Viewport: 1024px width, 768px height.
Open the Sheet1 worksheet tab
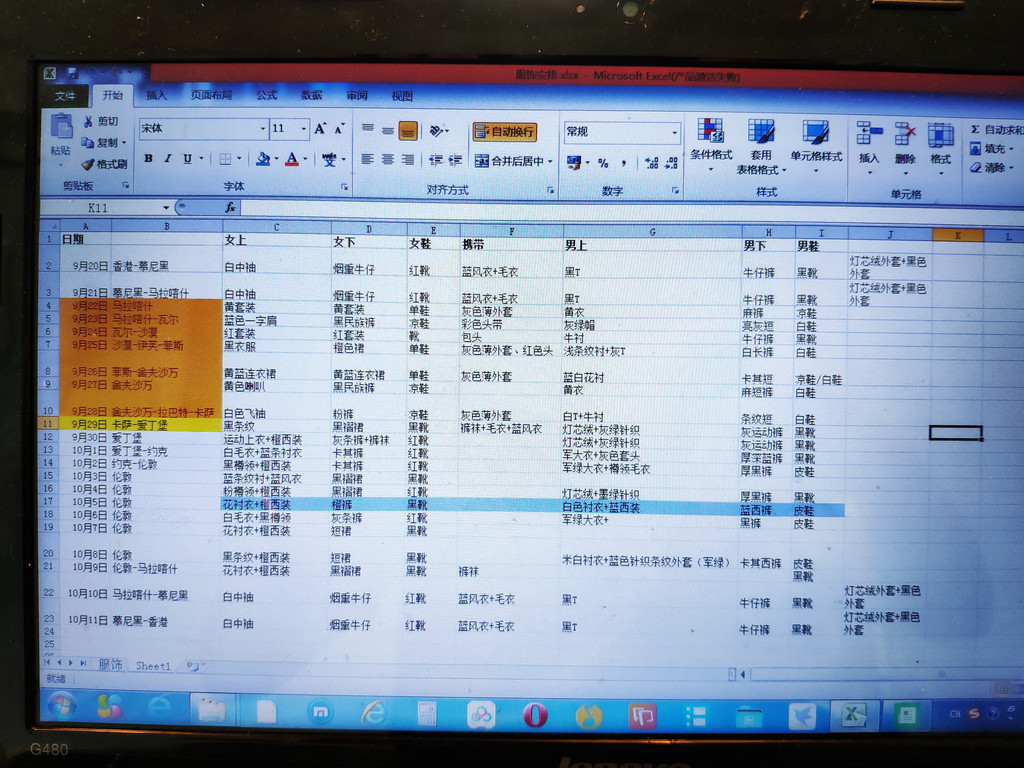point(153,665)
